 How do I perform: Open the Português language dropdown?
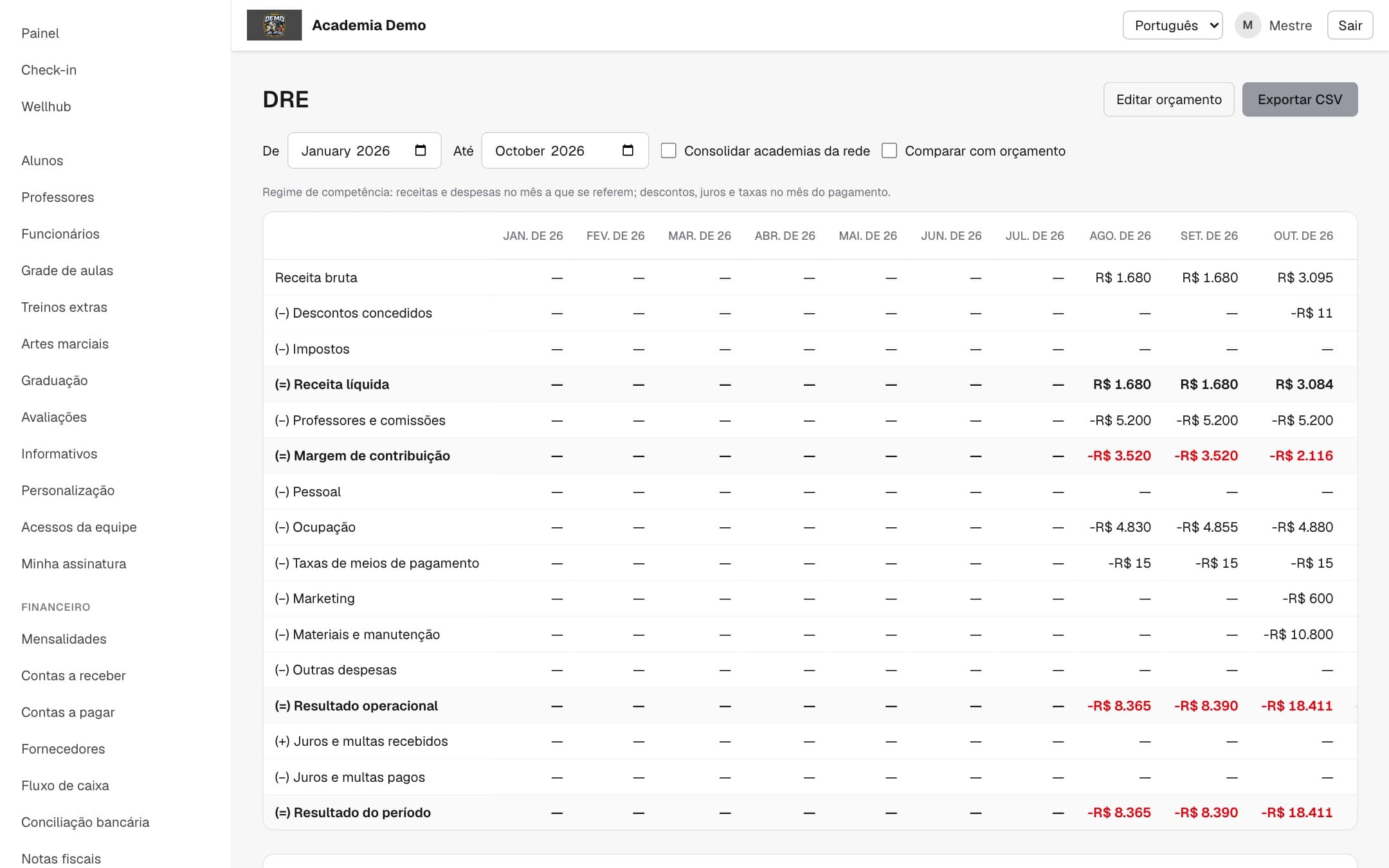point(1172,25)
